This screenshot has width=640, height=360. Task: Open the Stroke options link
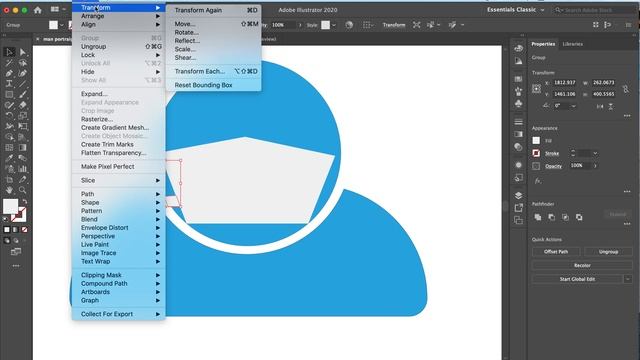coord(552,153)
